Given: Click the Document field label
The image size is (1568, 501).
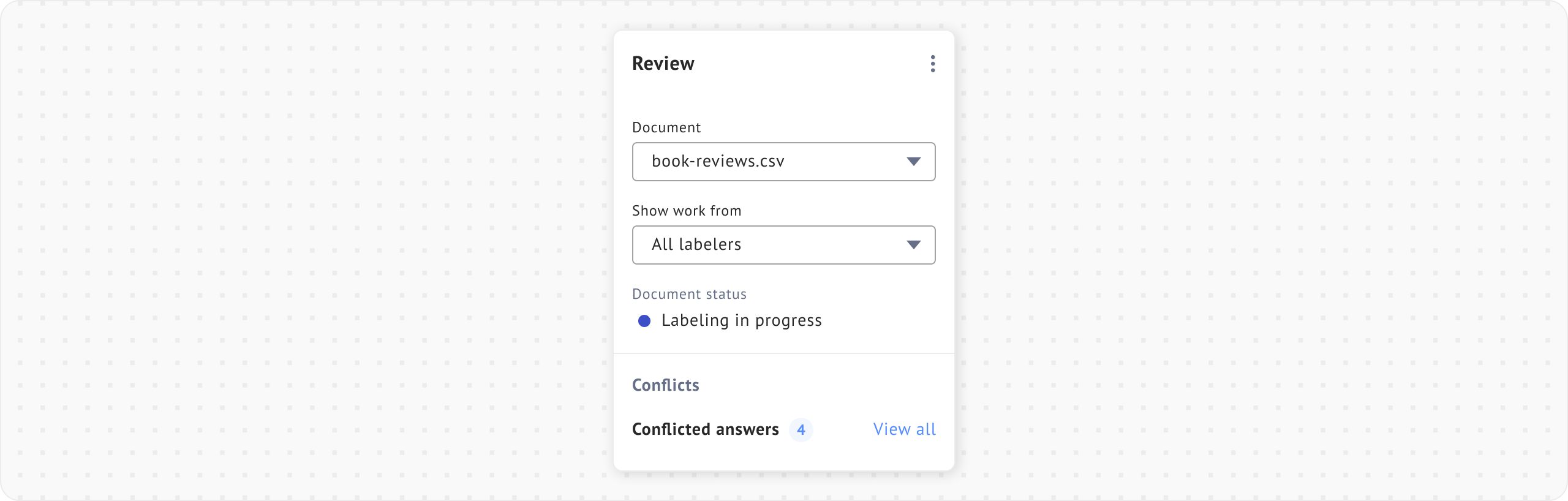Looking at the screenshot, I should click(x=666, y=127).
